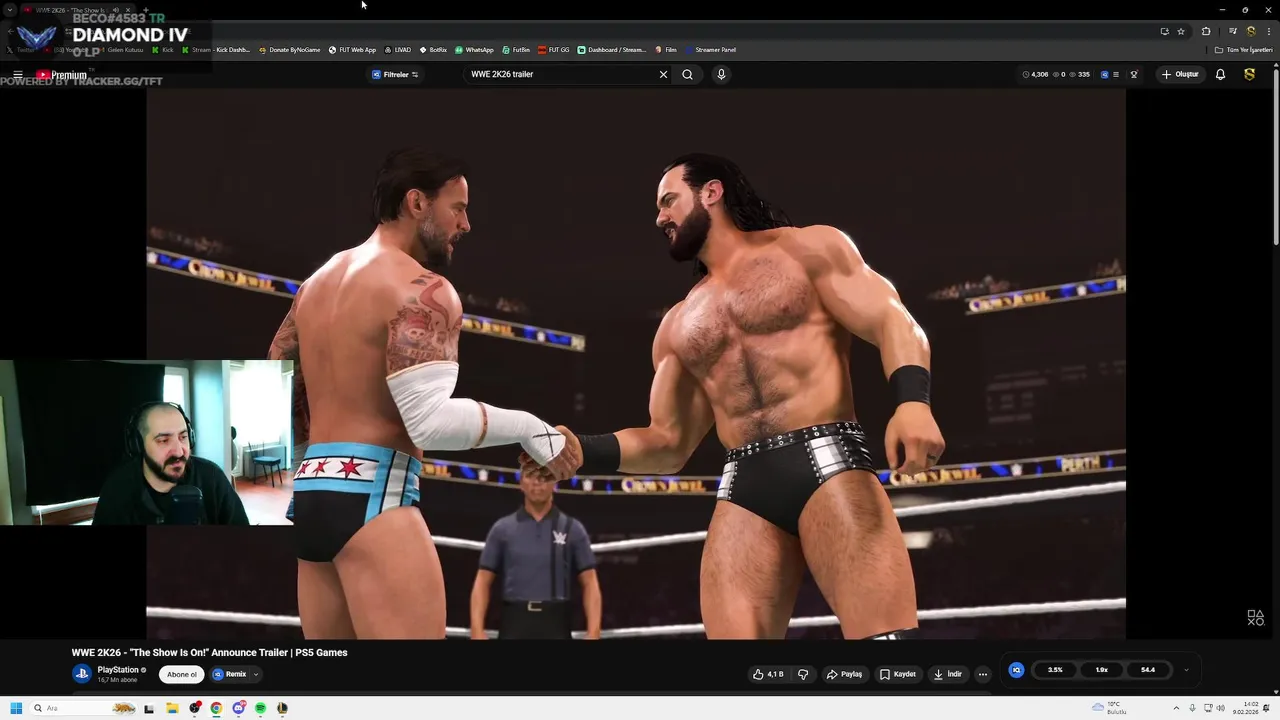
Task: Open Spotify from the taskbar
Action: pos(260,708)
